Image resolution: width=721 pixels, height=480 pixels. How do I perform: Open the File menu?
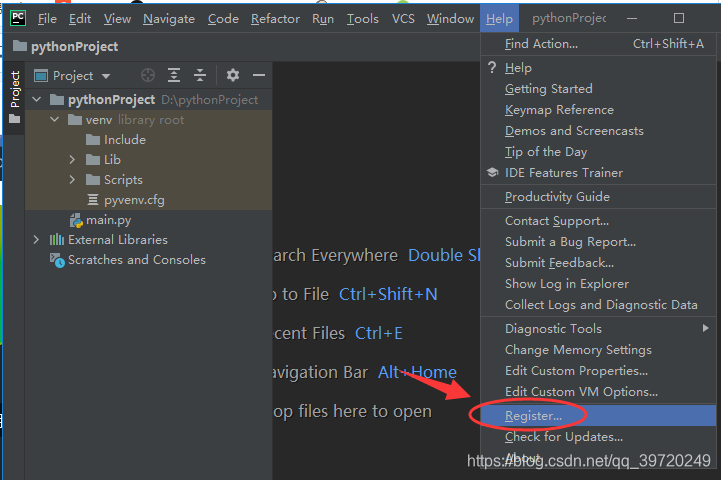pyautogui.click(x=47, y=19)
